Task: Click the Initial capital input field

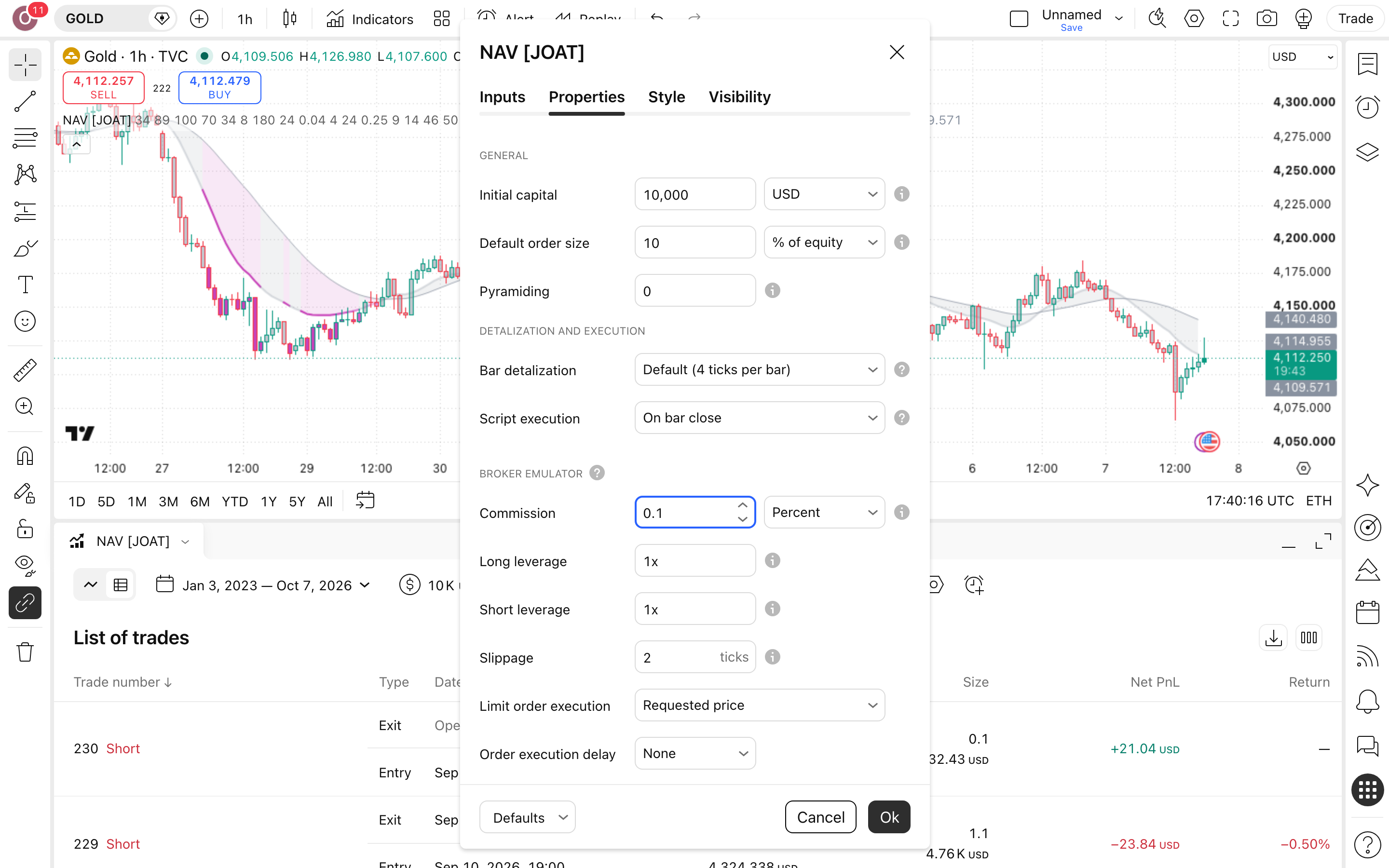Action: (x=695, y=194)
